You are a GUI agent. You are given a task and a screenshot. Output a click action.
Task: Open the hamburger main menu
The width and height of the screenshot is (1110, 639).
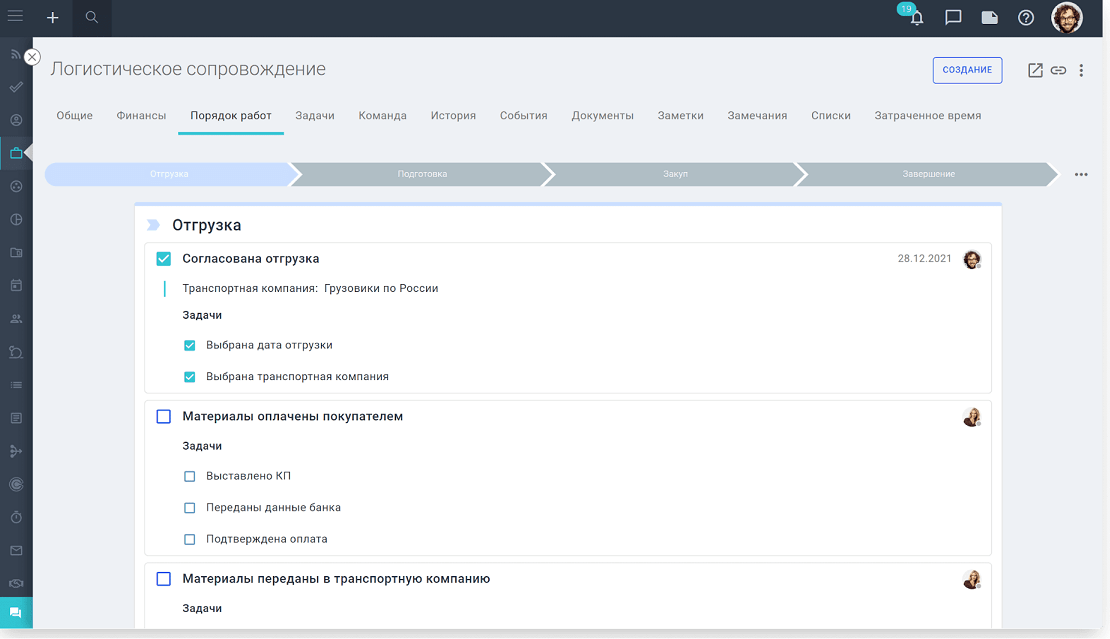pyautogui.click(x=16, y=16)
